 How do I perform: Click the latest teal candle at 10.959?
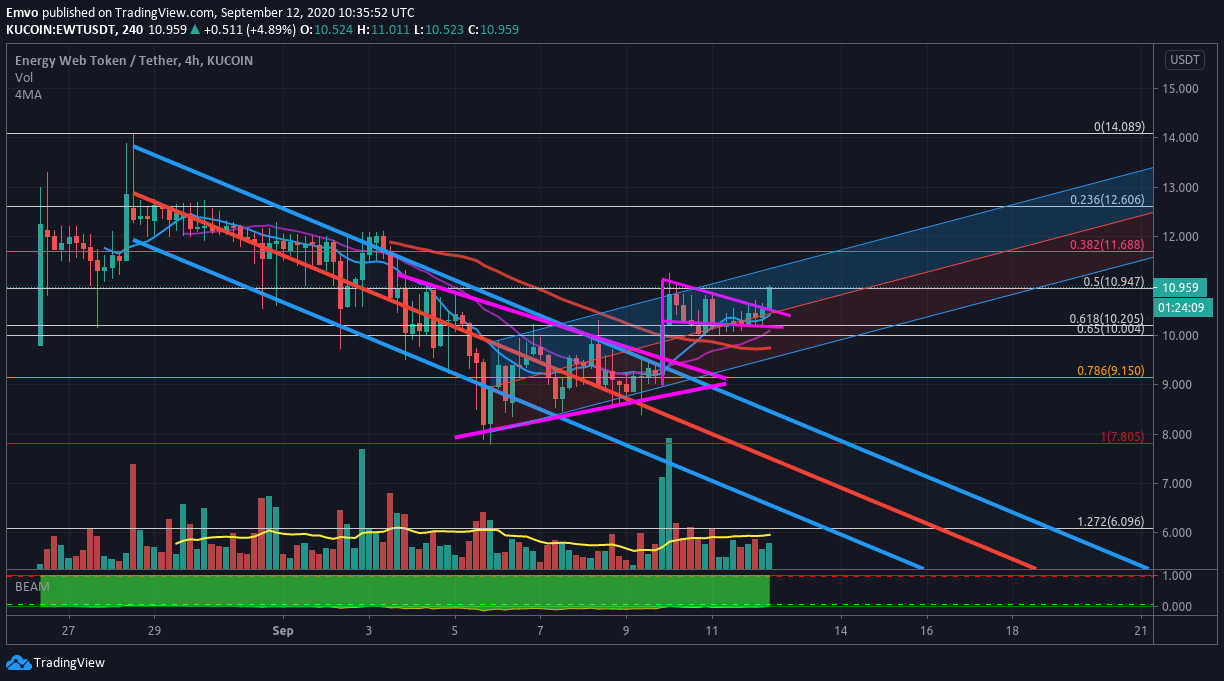coord(770,300)
